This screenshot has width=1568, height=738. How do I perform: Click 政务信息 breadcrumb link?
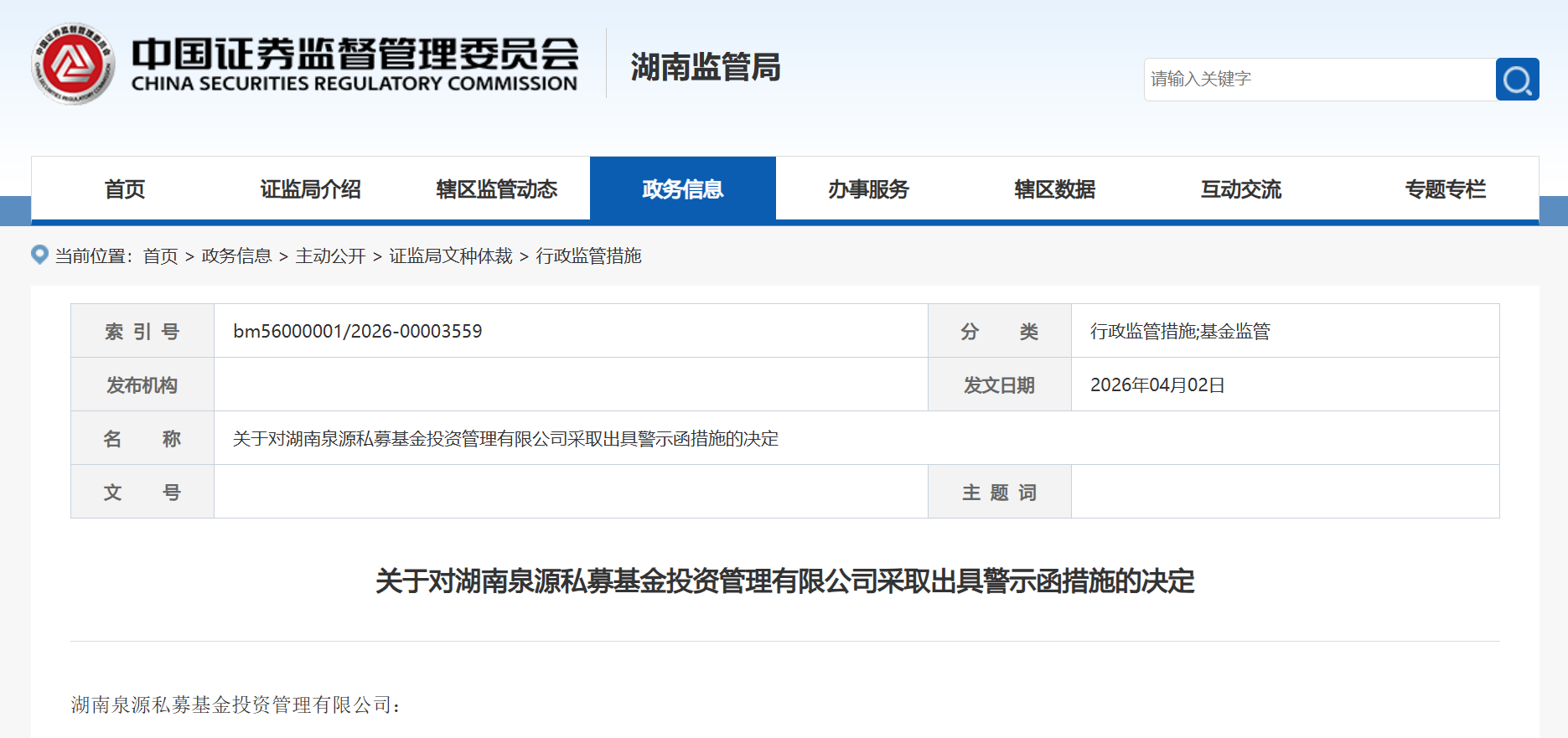tap(236, 256)
